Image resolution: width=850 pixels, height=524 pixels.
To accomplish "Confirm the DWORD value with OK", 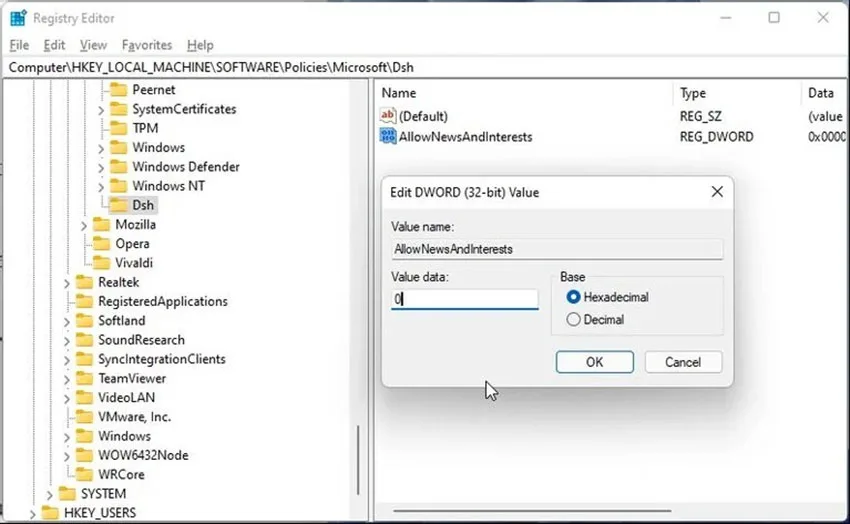I will pos(595,362).
